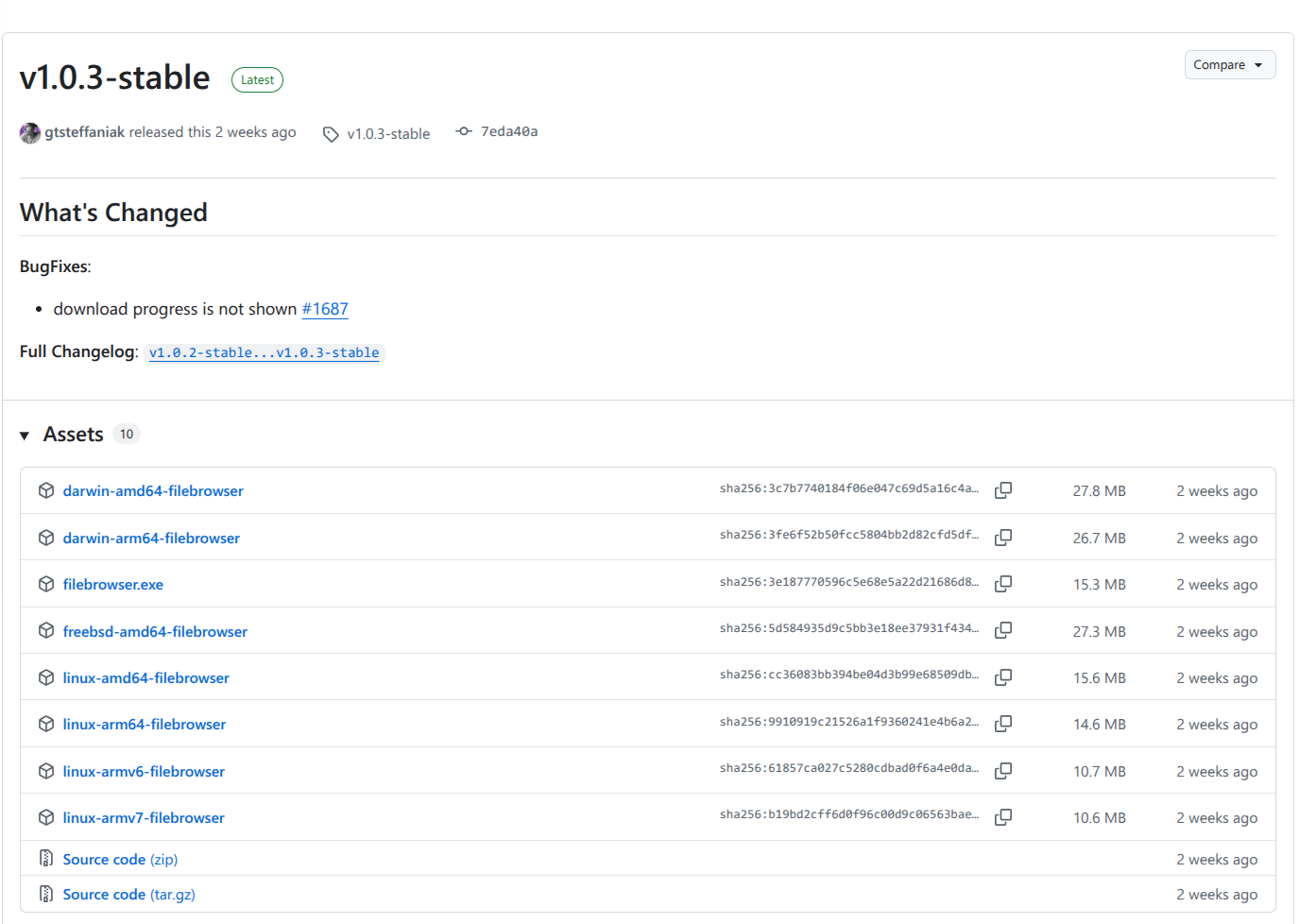Collapse the Assets section
1299x924 pixels.
(x=26, y=436)
